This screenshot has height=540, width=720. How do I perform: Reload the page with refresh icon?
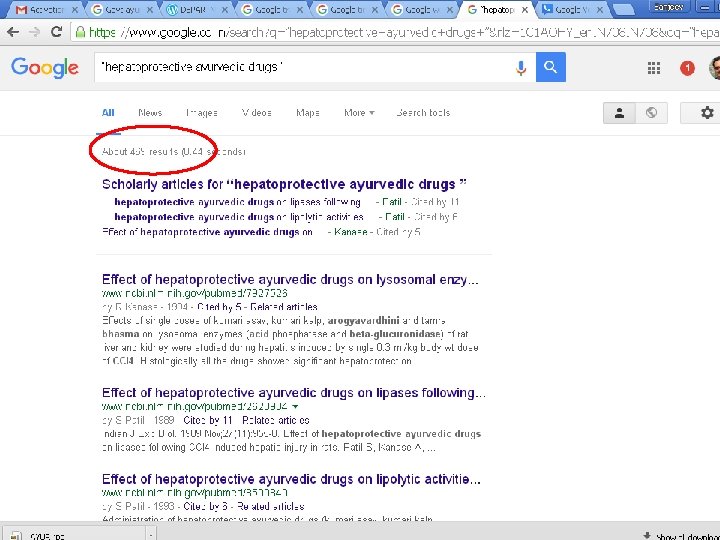(56, 32)
